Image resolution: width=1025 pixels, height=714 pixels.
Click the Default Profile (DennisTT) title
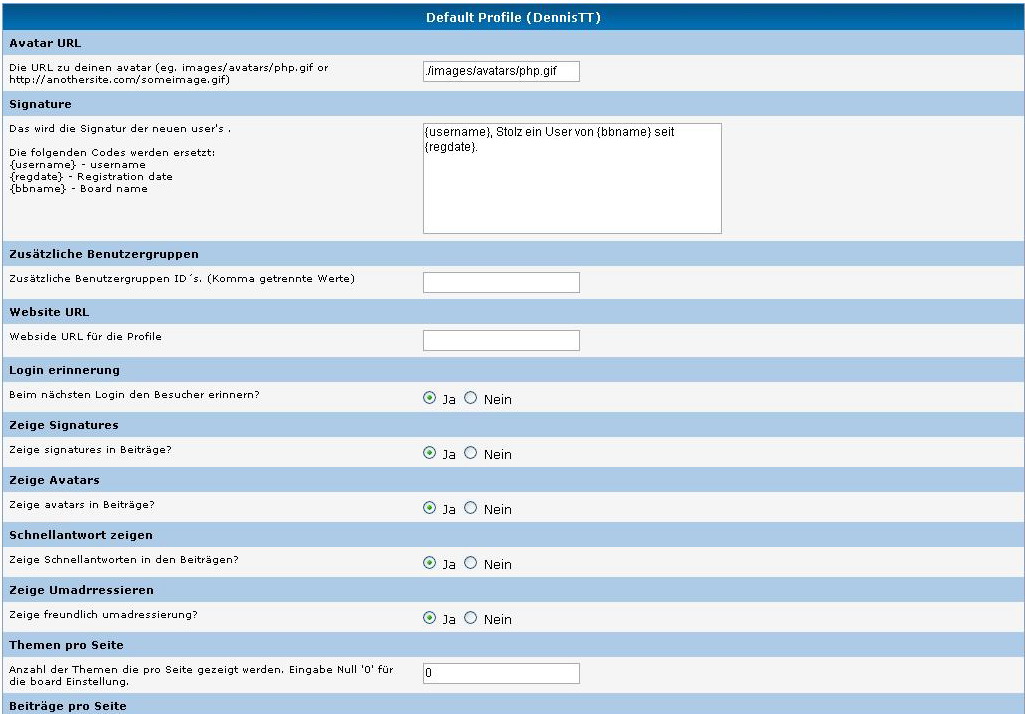[513, 18]
